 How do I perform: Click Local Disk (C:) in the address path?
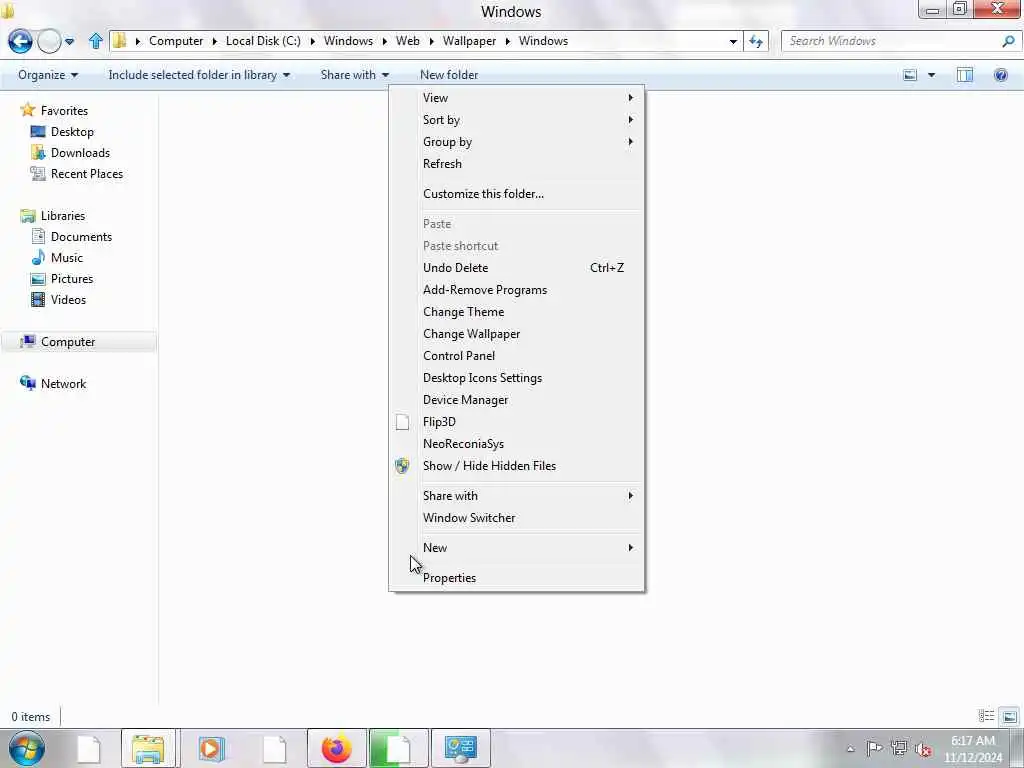pos(263,41)
